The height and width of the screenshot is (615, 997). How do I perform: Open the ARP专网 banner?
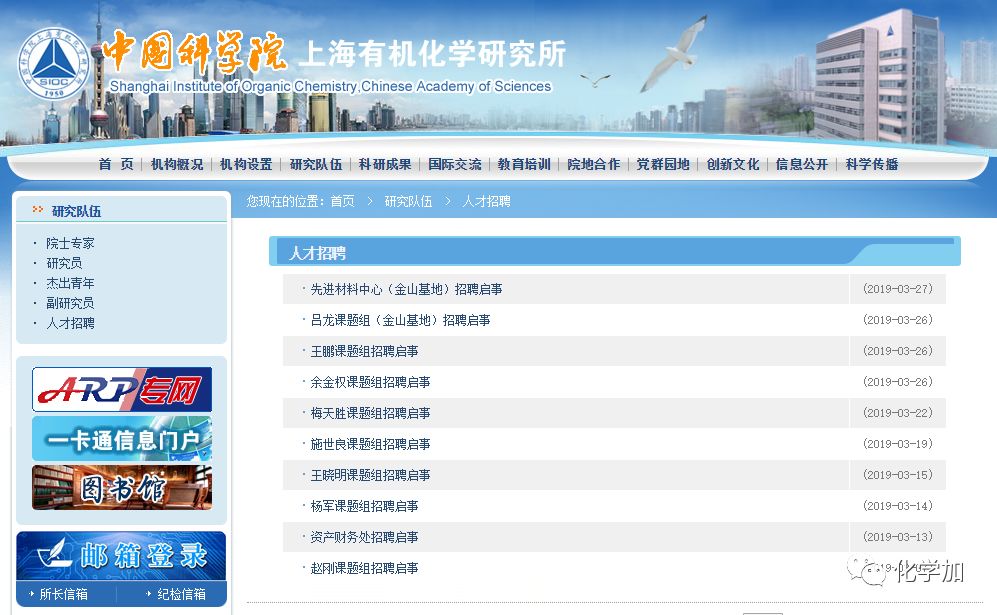coord(122,389)
